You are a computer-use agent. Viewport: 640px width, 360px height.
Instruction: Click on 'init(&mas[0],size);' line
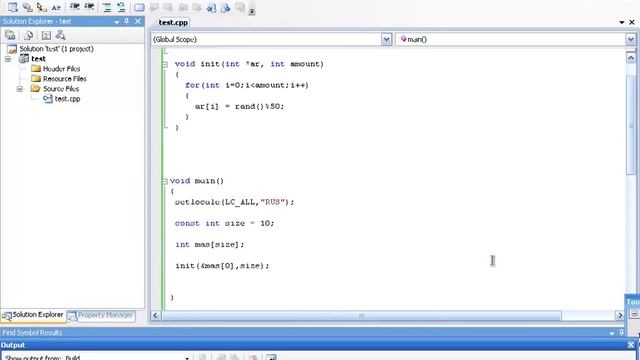(222, 266)
